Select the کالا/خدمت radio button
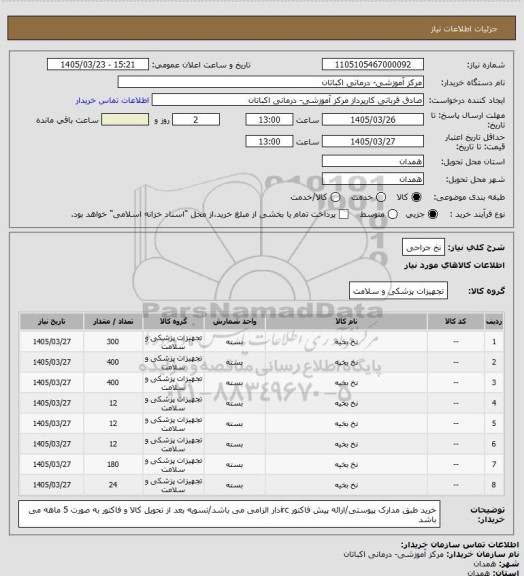This screenshot has width=524, height=576. [x=335, y=197]
